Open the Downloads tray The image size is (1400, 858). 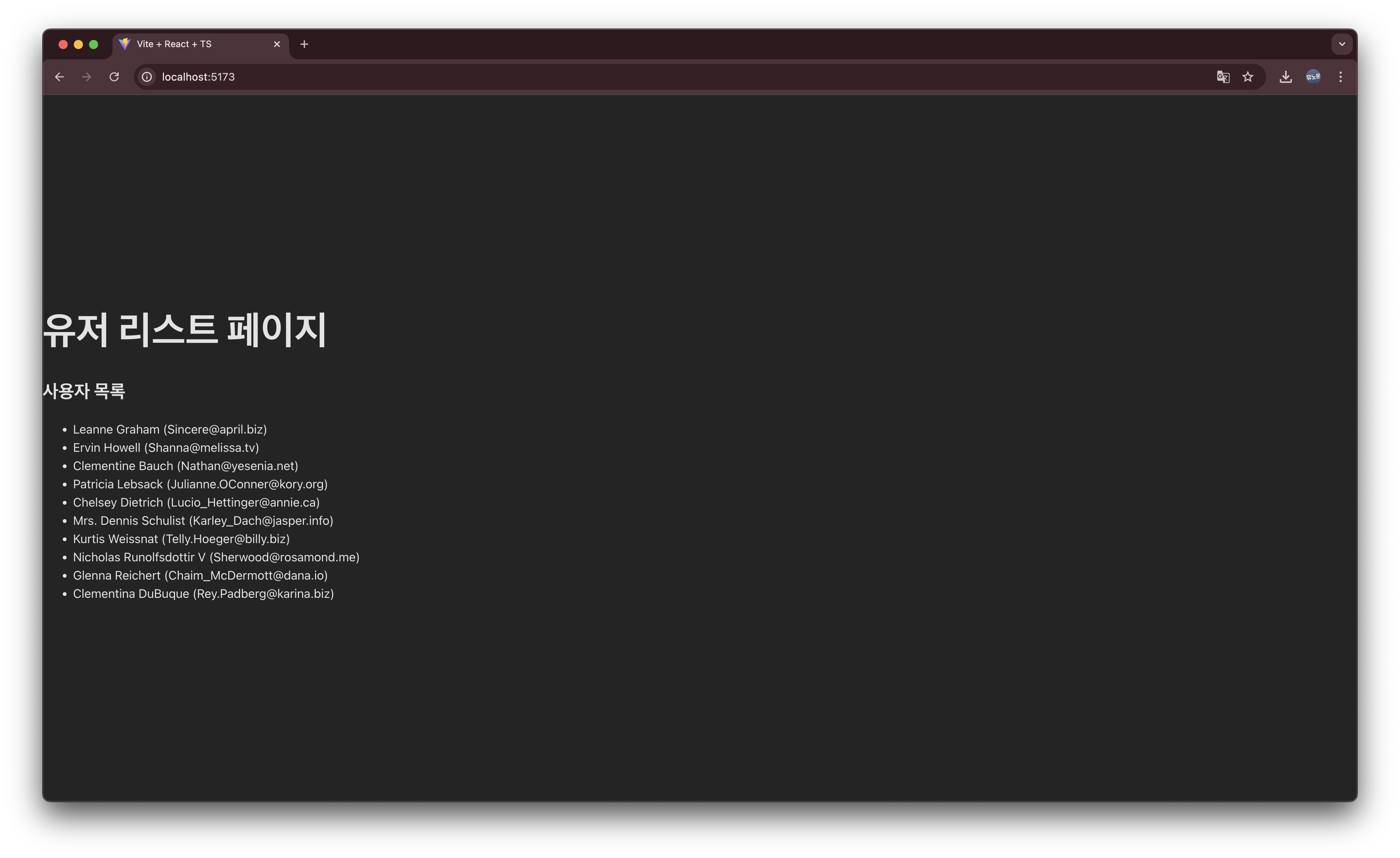pos(1285,77)
